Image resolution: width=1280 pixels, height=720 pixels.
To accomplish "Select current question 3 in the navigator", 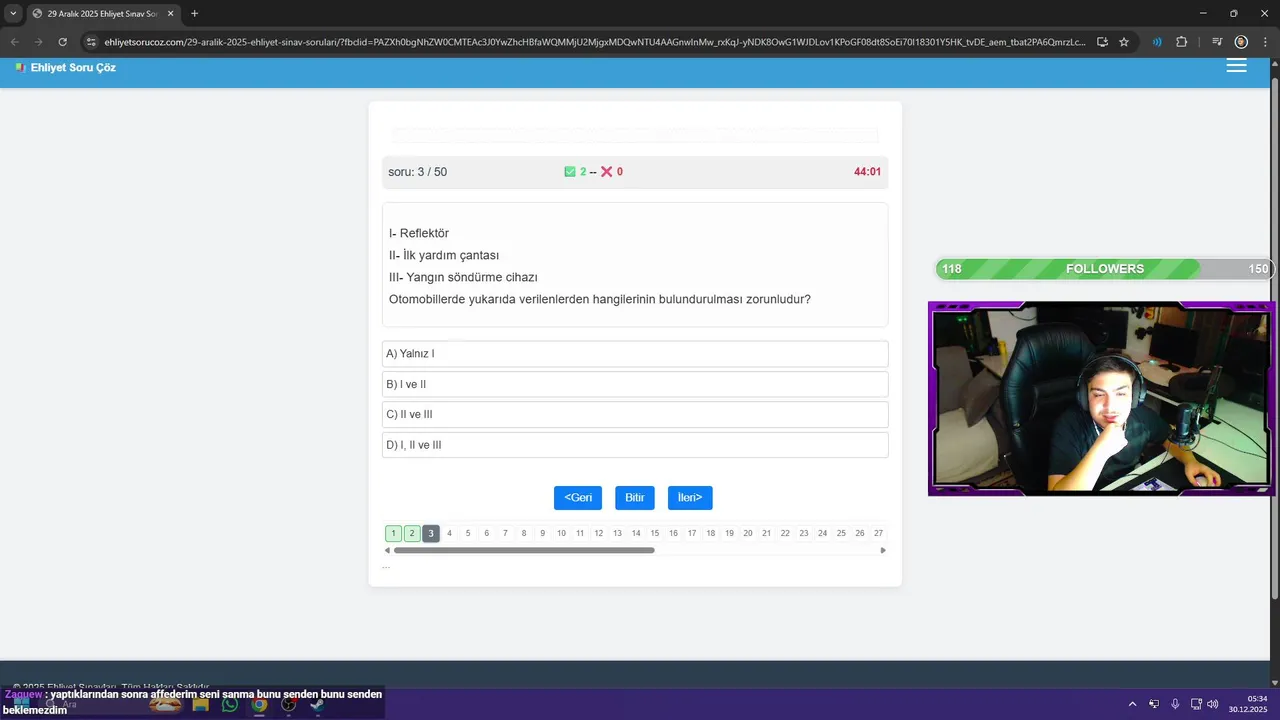I will 431,534.
